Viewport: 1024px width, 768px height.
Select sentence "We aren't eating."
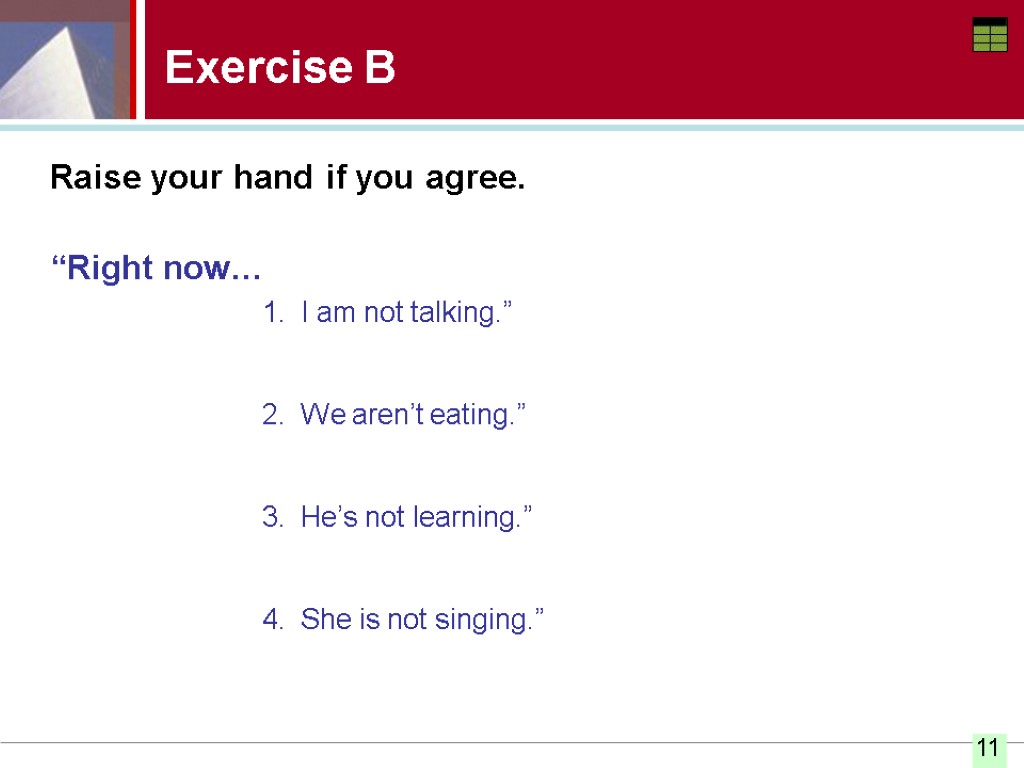click(412, 415)
